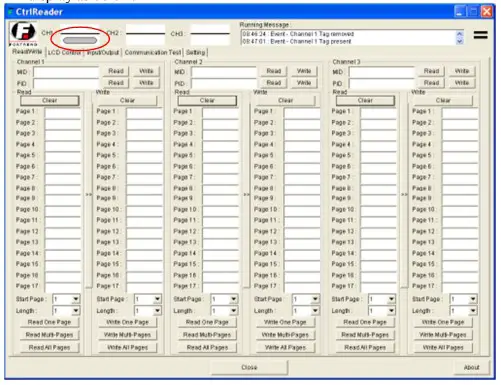Screen dimensions: 501x385
Task: Click the Channel 1 MID input field
Action: tap(66, 72)
